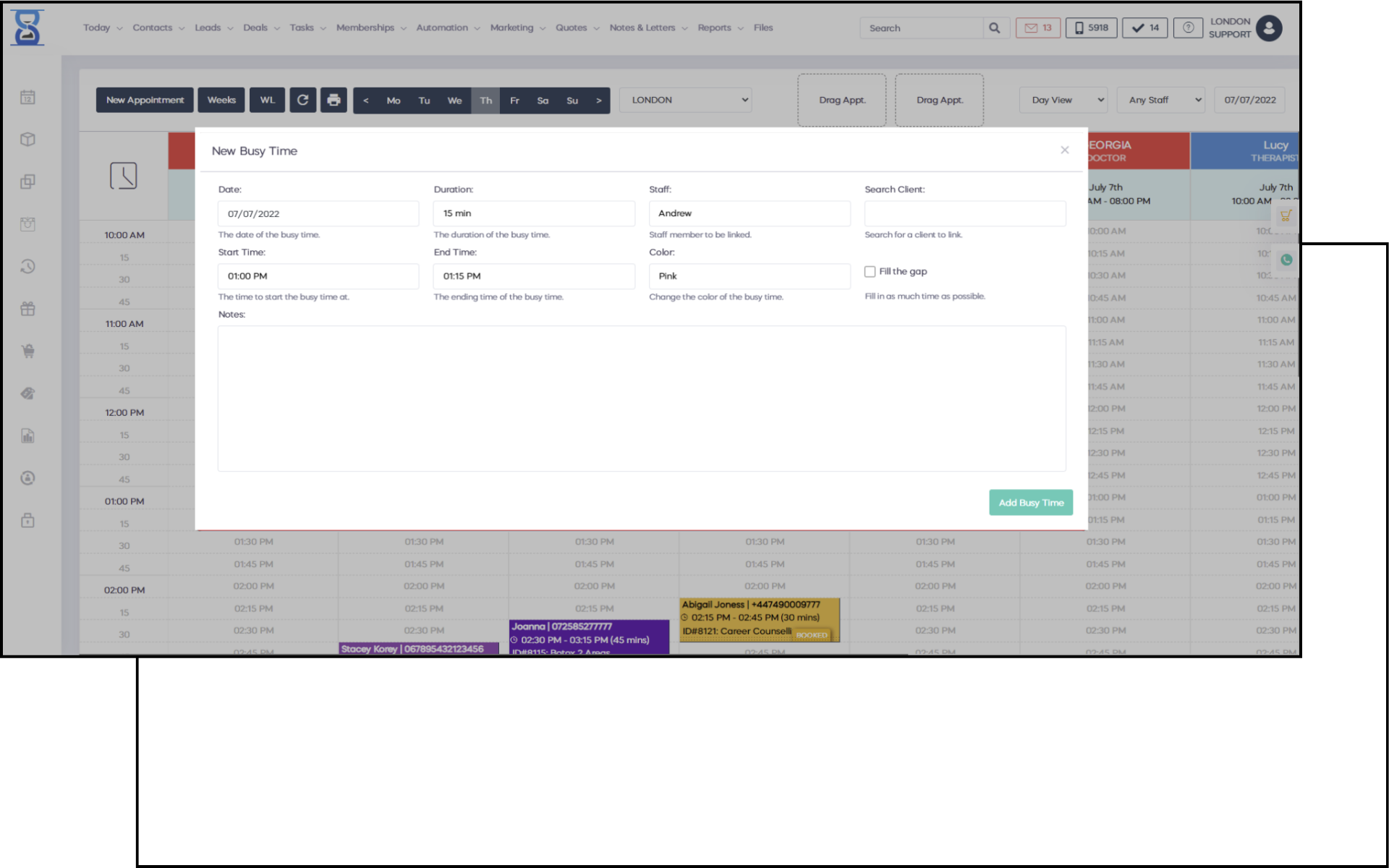Click into the Notes text area

coord(641,399)
